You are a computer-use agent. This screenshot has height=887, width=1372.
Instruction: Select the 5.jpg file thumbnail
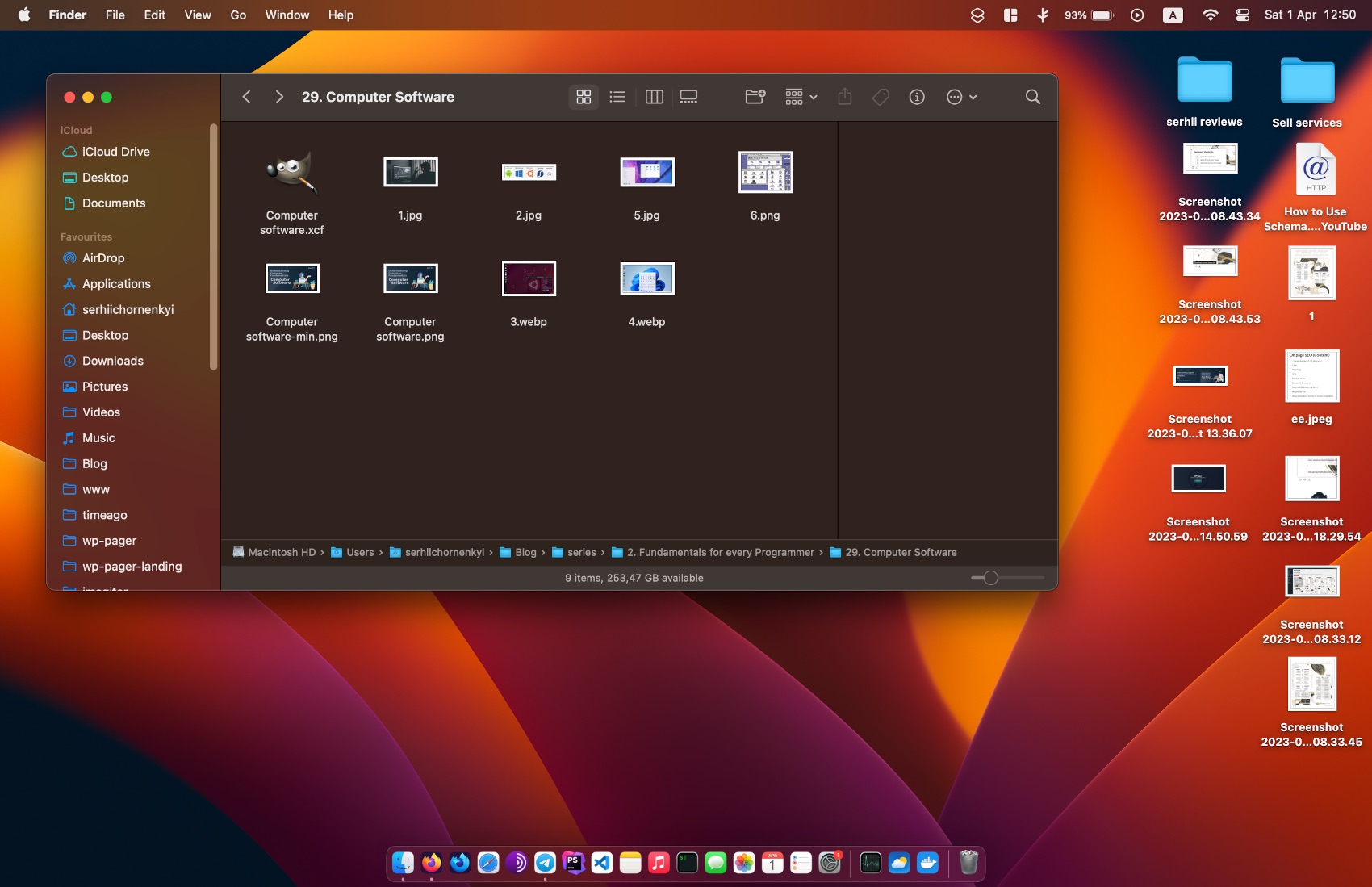(x=646, y=173)
